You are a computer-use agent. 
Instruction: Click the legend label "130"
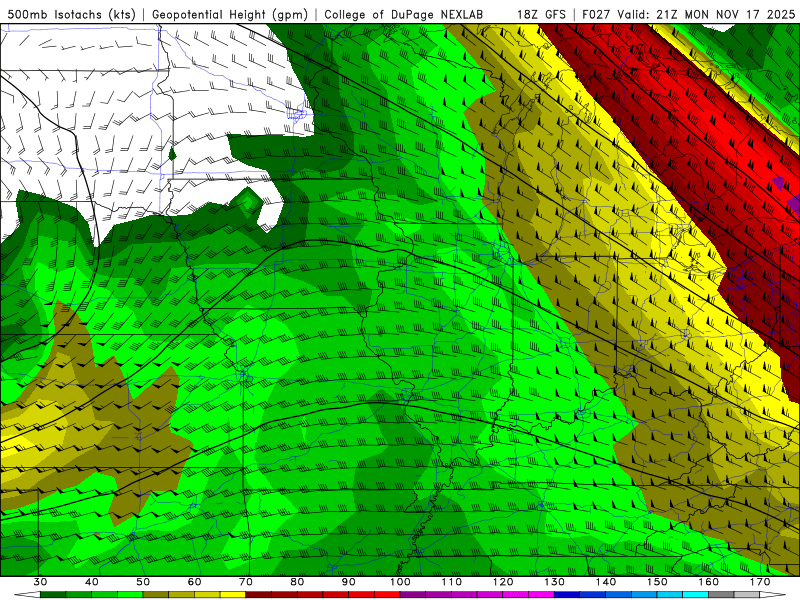point(555,582)
